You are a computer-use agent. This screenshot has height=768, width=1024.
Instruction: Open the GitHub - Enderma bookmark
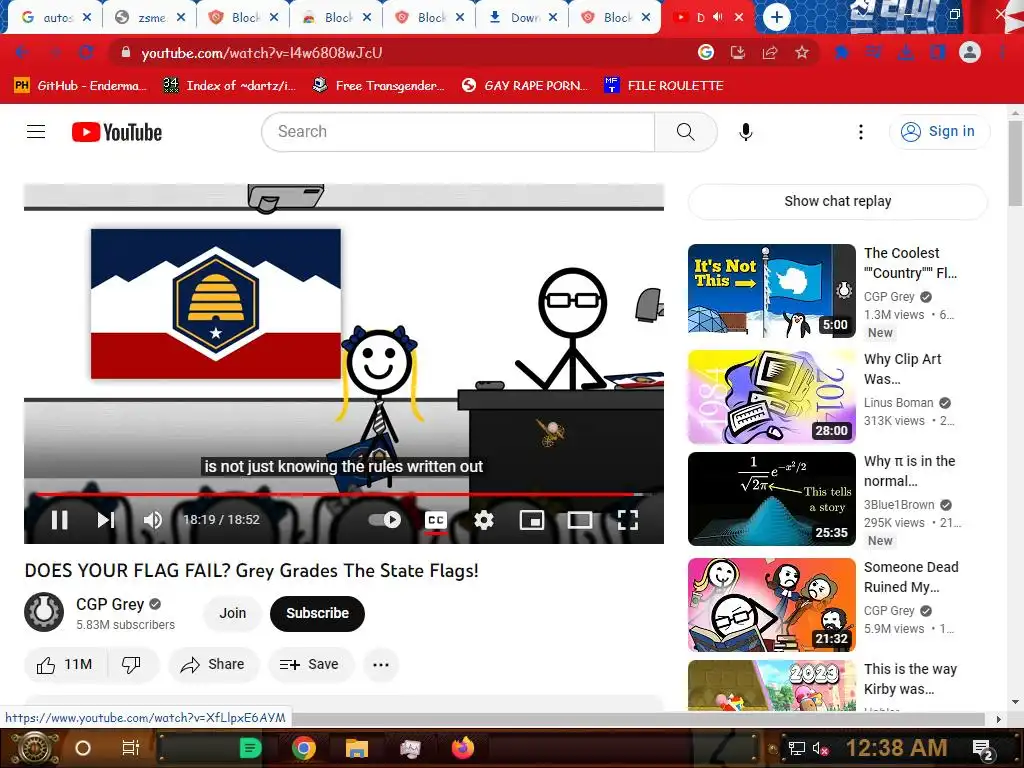[78, 86]
